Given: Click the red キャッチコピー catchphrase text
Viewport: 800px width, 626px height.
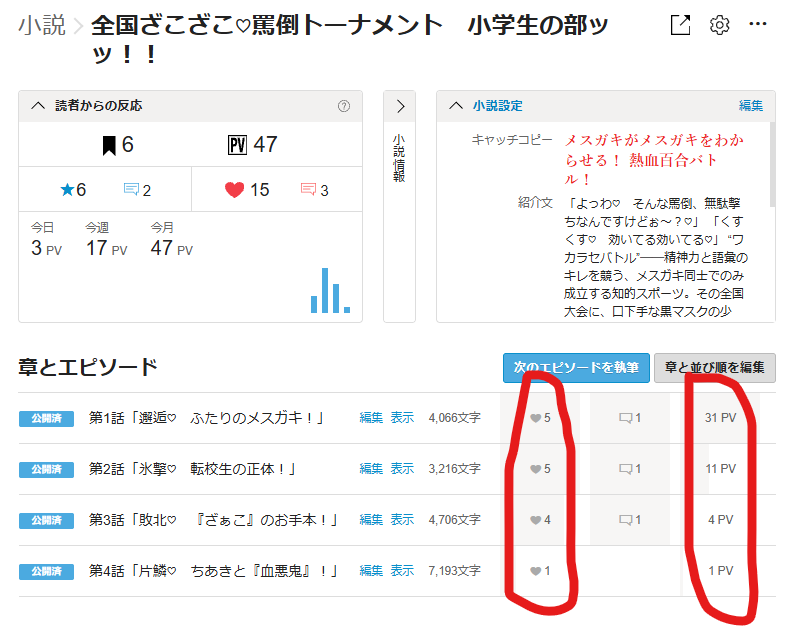Looking at the screenshot, I should tap(654, 160).
